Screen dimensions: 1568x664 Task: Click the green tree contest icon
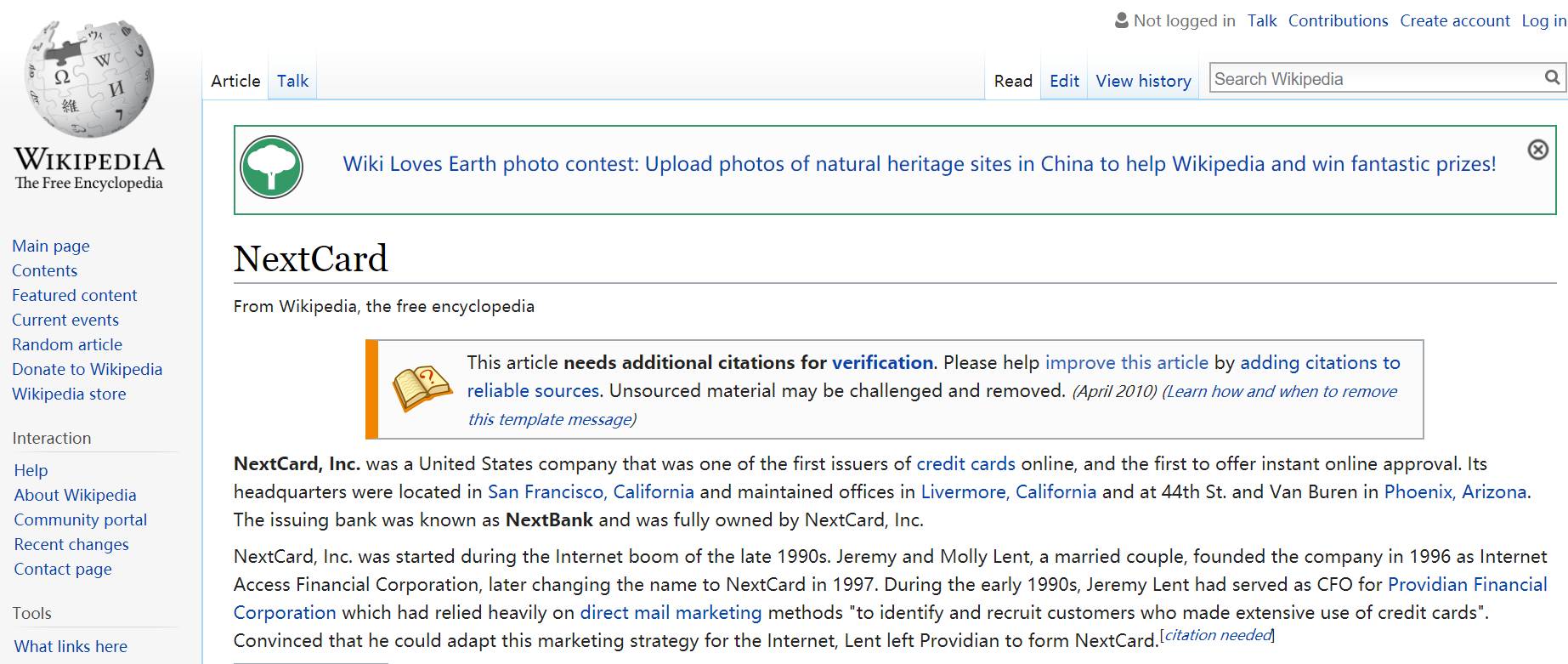[x=271, y=167]
